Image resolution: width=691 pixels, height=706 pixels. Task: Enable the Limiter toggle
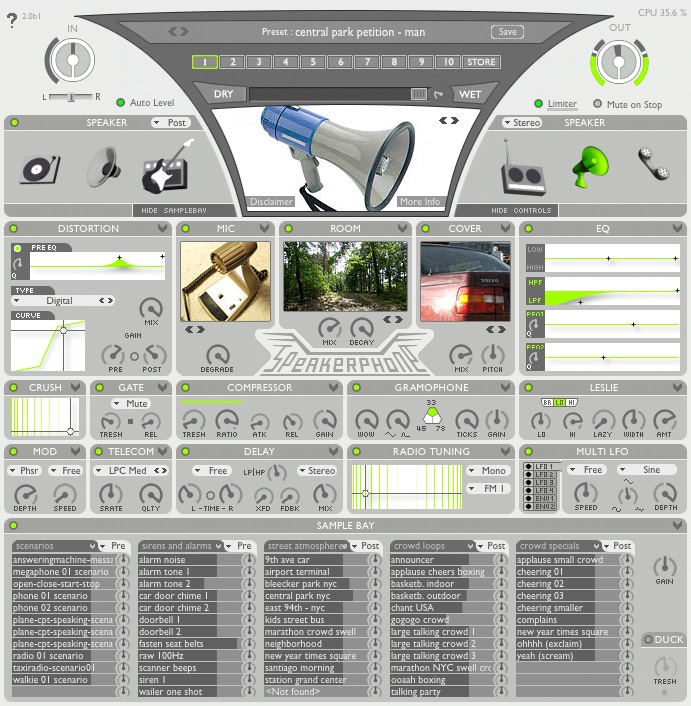(540, 104)
